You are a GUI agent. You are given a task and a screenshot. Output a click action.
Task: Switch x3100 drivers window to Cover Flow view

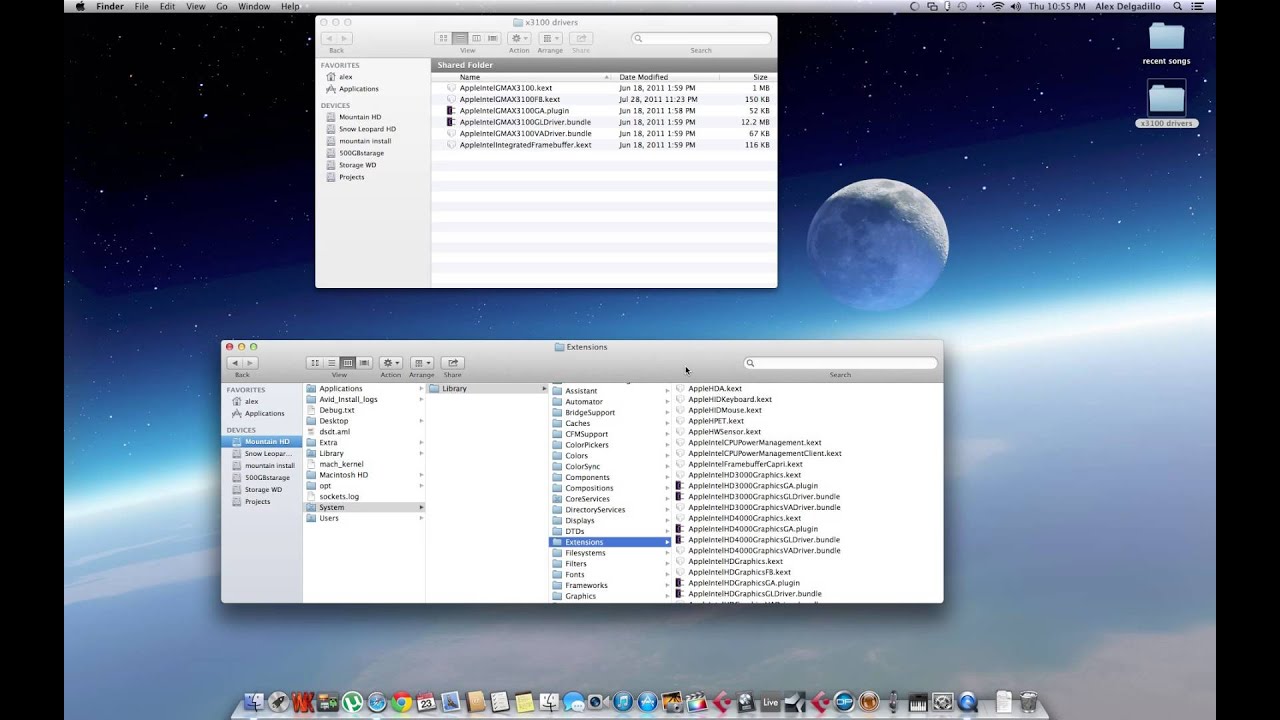[492, 38]
